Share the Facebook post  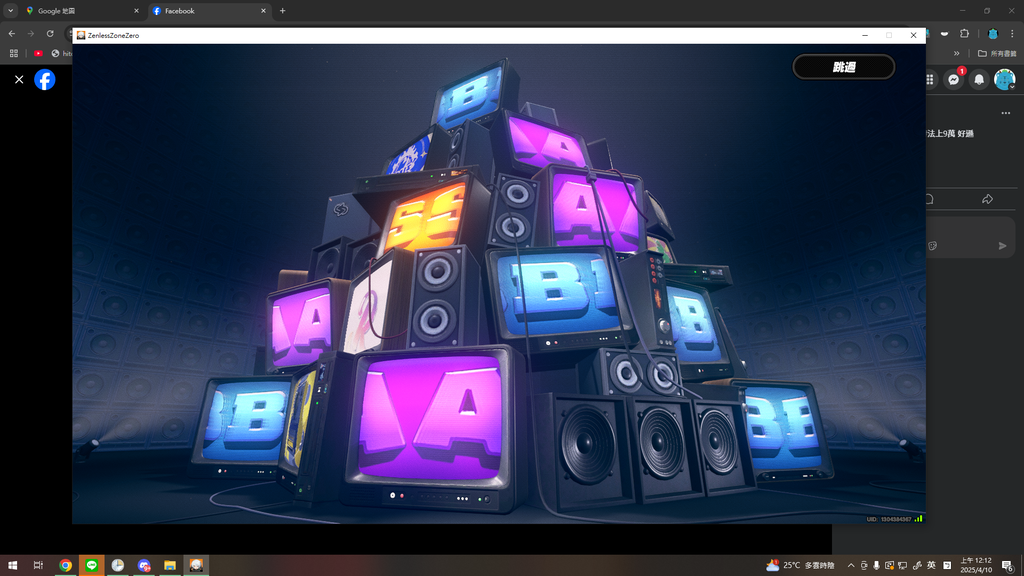click(x=987, y=199)
